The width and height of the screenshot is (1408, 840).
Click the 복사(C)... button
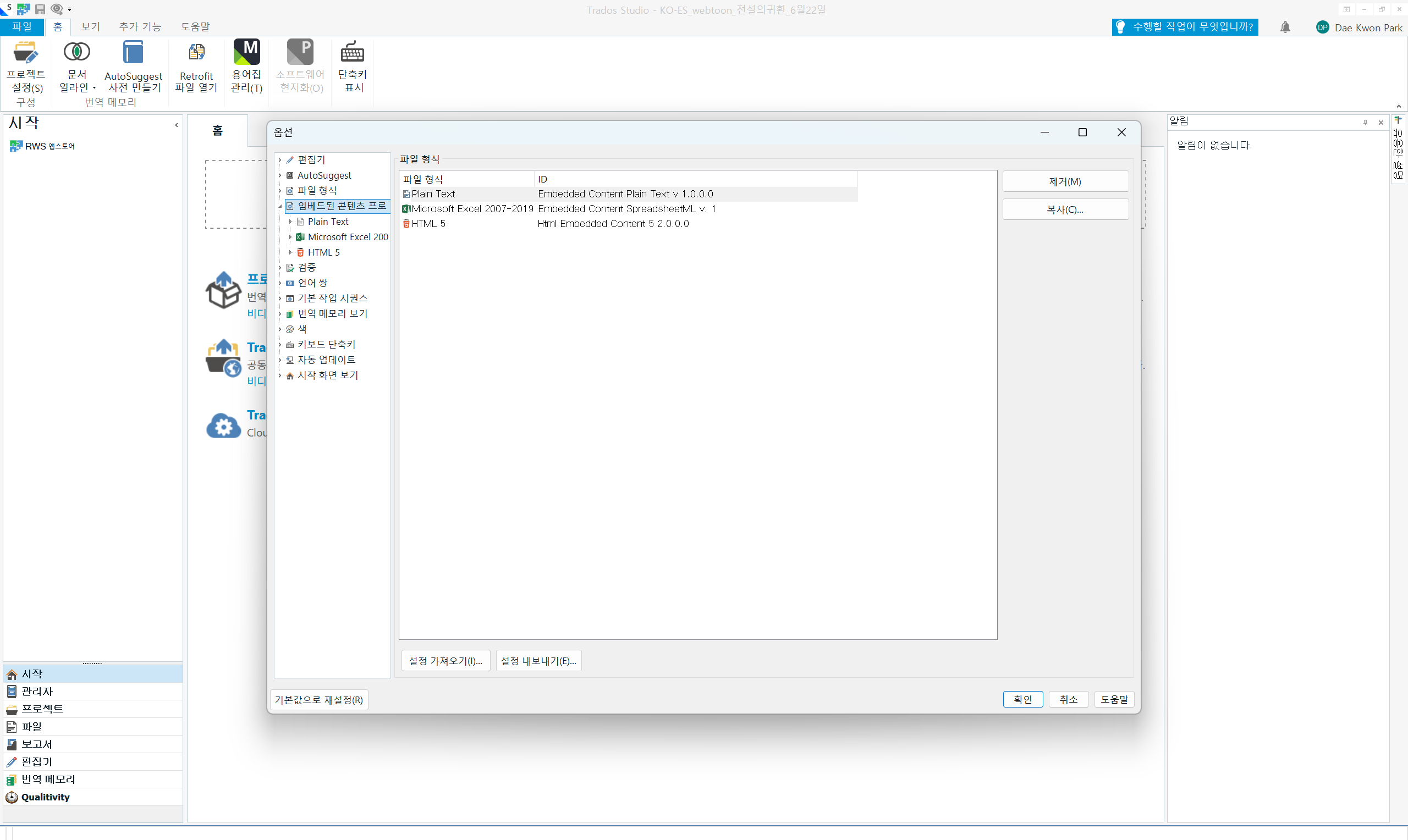coord(1065,209)
